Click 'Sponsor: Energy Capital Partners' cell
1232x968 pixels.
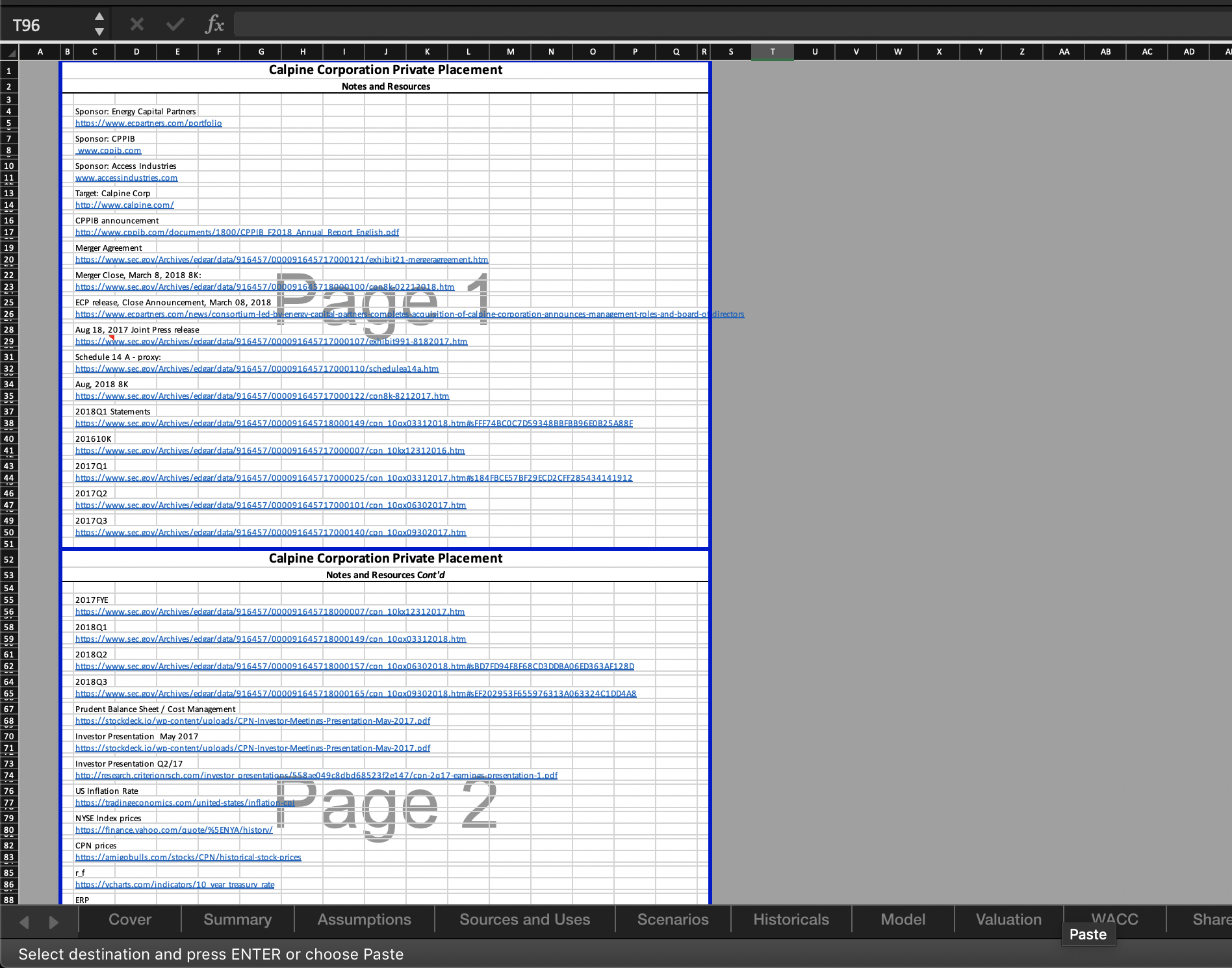[x=135, y=112]
